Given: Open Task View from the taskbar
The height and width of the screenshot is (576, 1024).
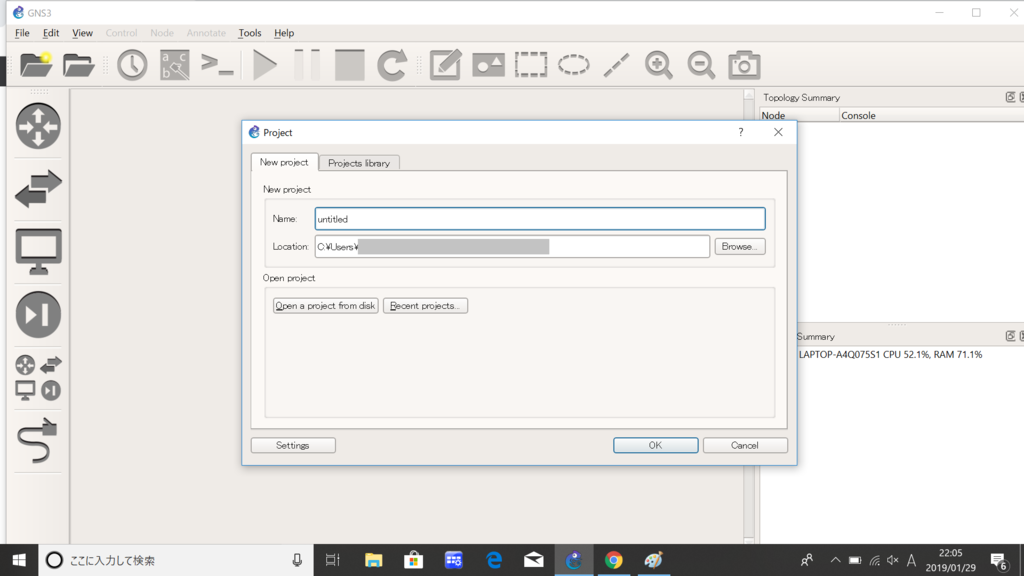Looking at the screenshot, I should 333,560.
